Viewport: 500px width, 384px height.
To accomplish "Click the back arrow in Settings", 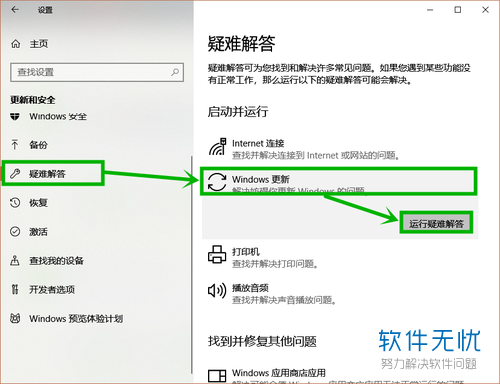I will click(x=15, y=10).
